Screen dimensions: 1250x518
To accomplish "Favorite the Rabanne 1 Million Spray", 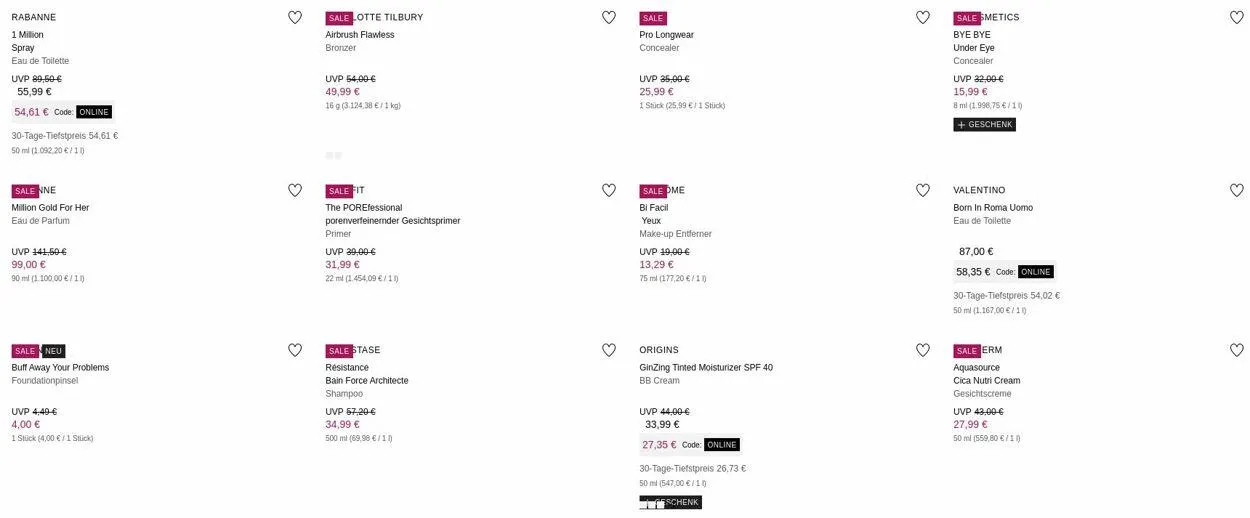I will tap(295, 17).
